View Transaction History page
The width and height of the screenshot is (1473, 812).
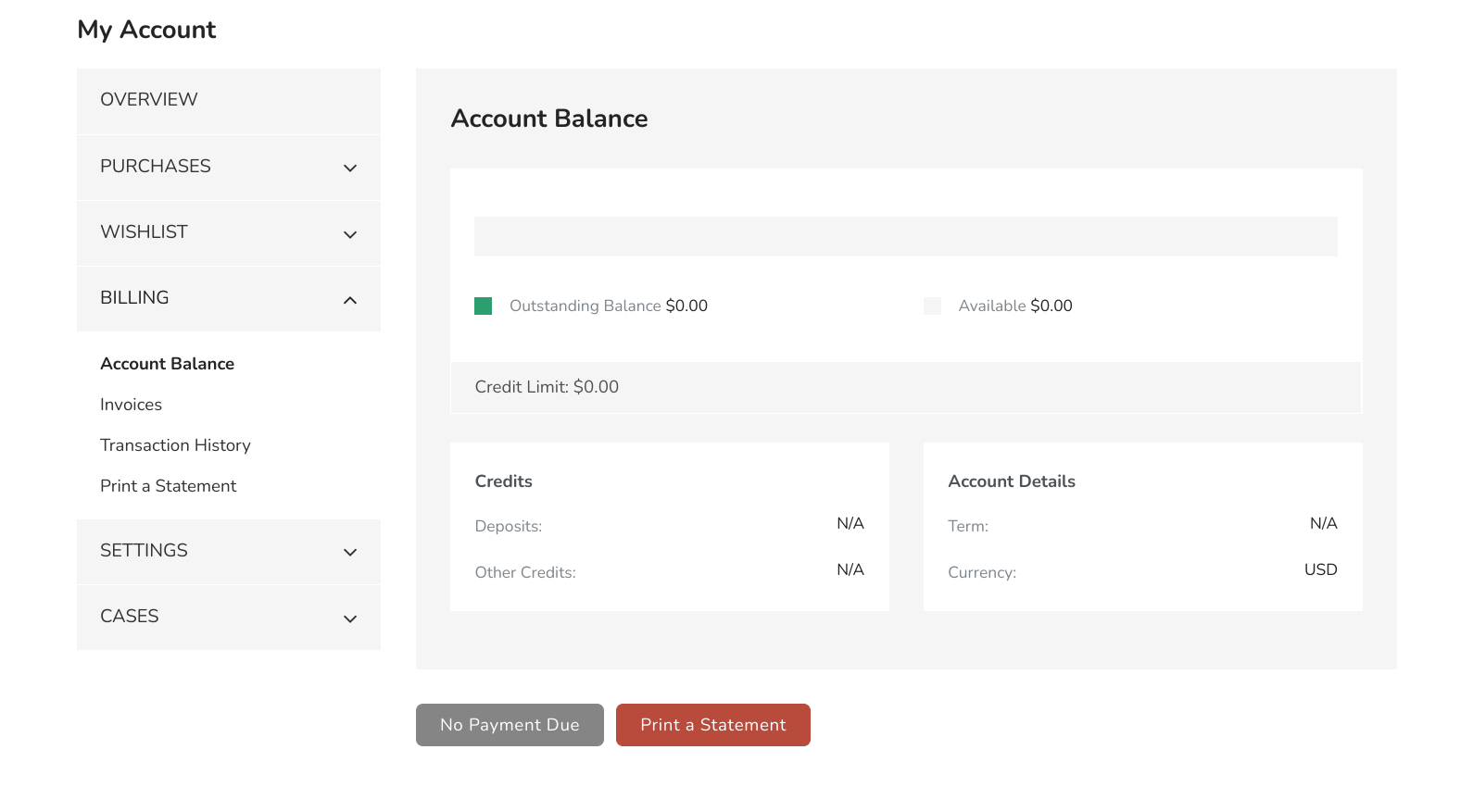[x=175, y=445]
